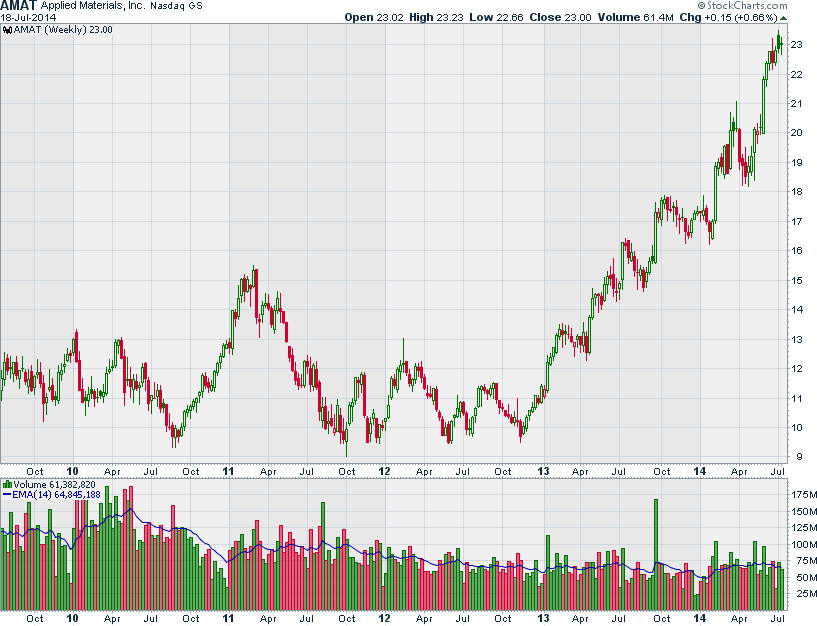Screen dimensions: 817x626
Task: Click the AMAT (Weekly) 23.00 legend
Action: pos(63,30)
